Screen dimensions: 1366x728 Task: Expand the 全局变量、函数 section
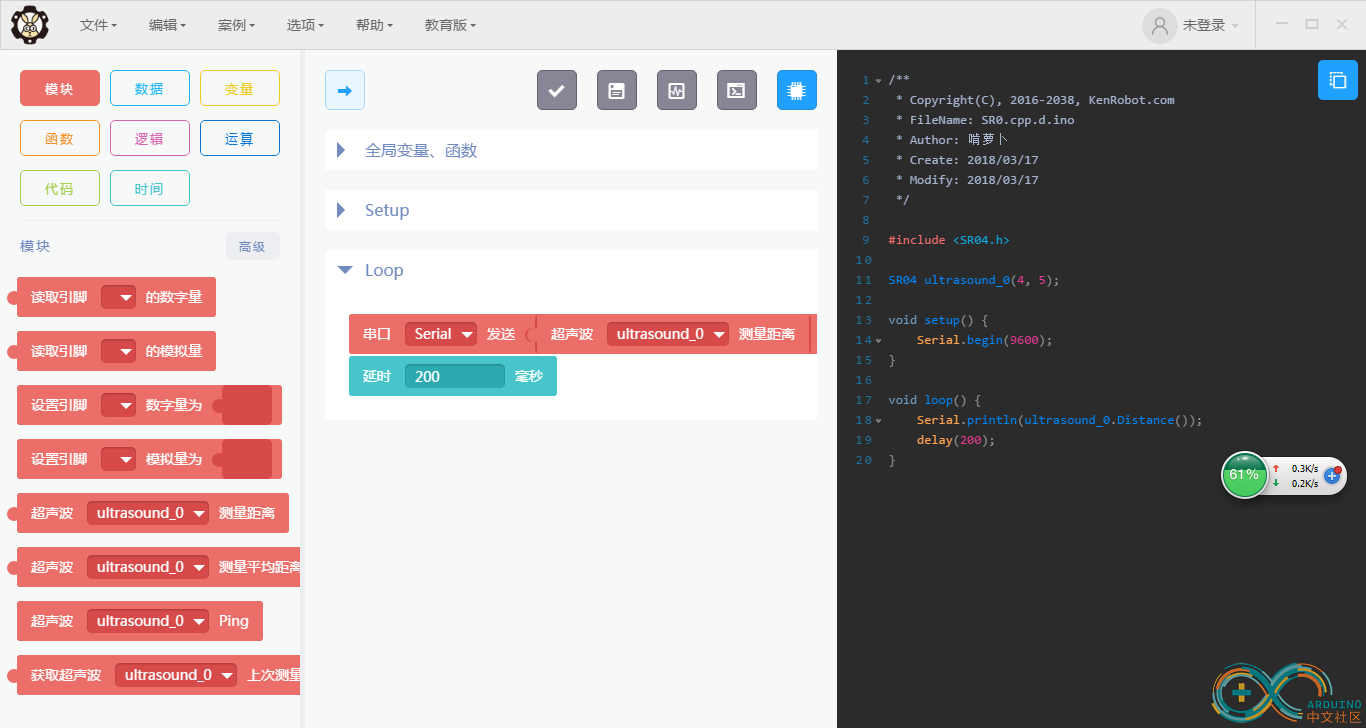point(571,150)
